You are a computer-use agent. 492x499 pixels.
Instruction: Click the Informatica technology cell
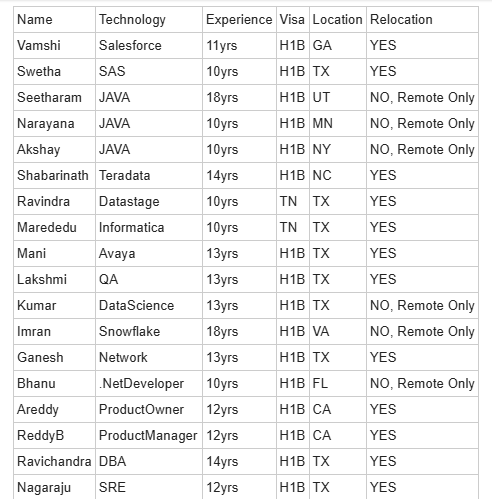click(x=149, y=228)
